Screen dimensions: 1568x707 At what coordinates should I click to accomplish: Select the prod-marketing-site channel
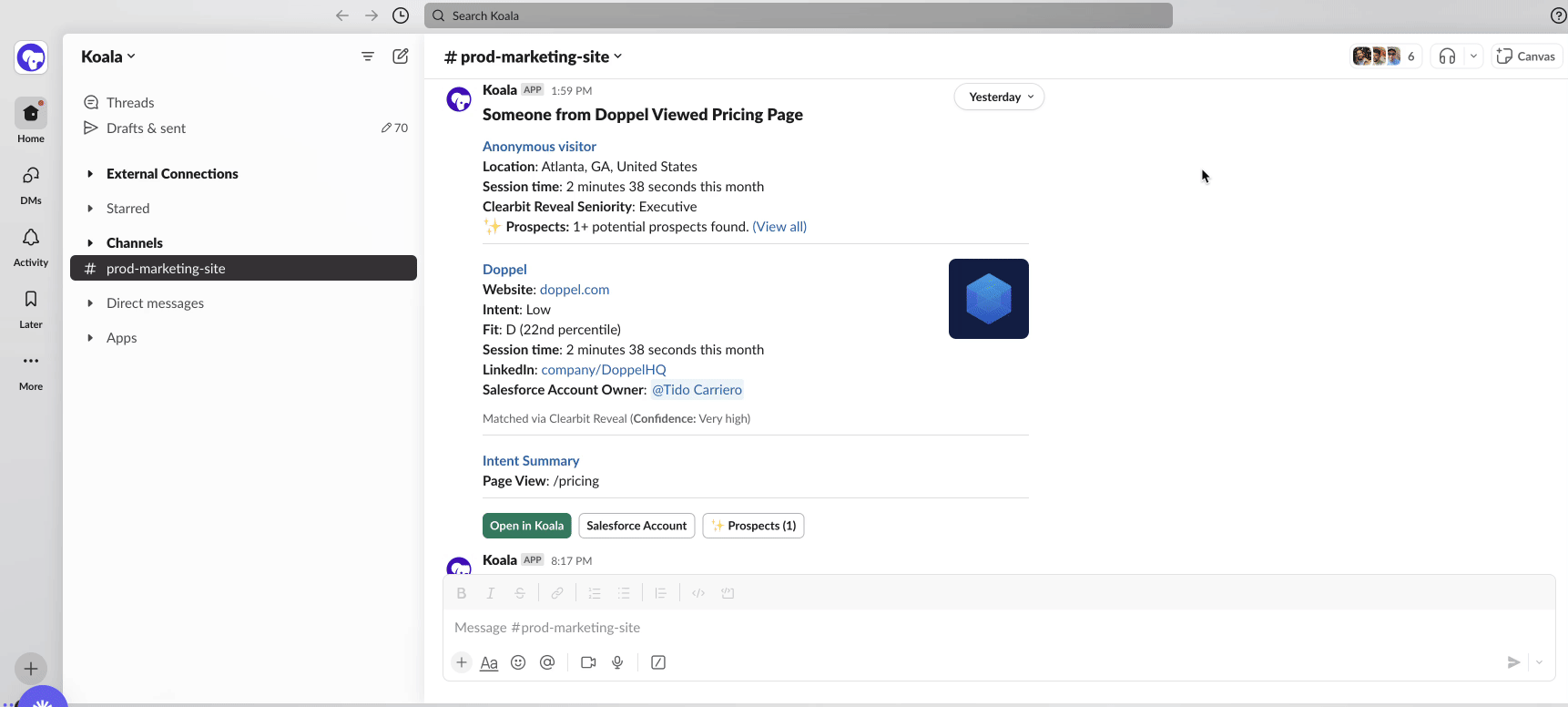(243, 268)
